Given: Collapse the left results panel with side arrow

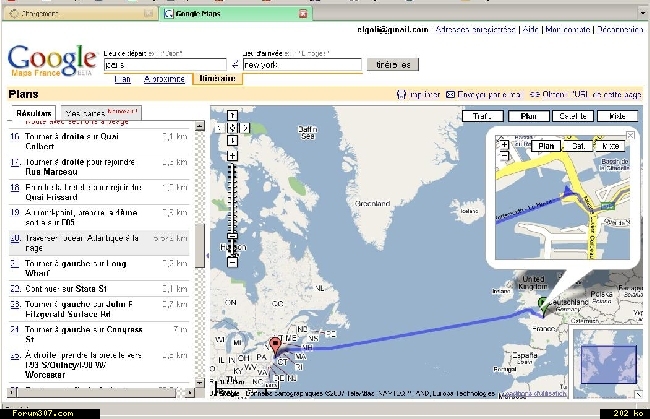Looking at the screenshot, I should (x=207, y=256).
